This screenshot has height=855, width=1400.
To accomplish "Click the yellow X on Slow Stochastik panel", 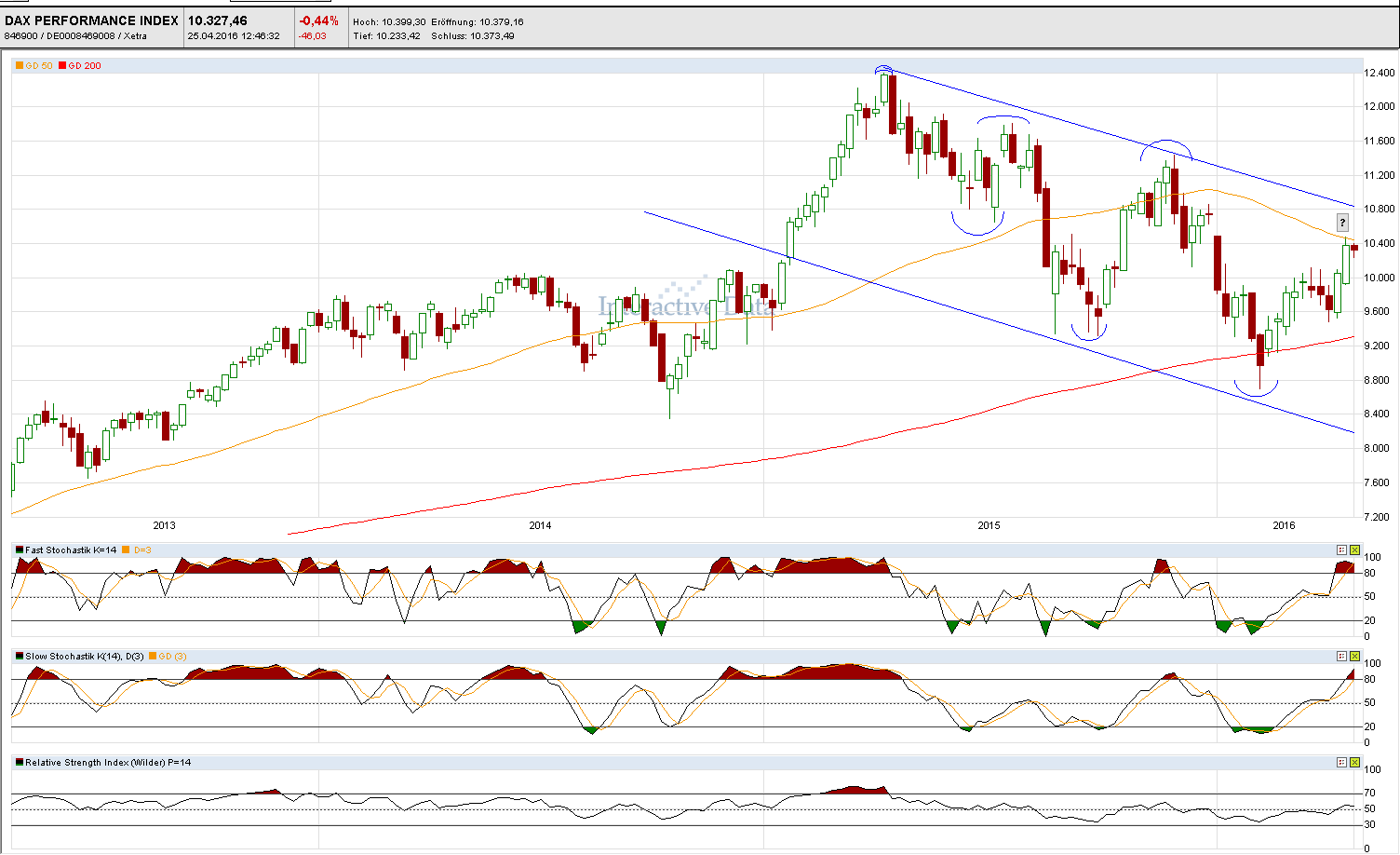I will click(x=1355, y=655).
